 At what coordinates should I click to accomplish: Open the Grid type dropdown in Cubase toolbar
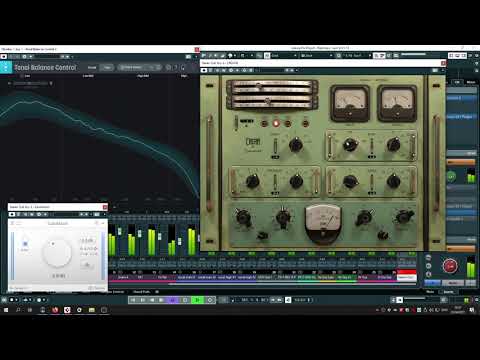(317, 55)
